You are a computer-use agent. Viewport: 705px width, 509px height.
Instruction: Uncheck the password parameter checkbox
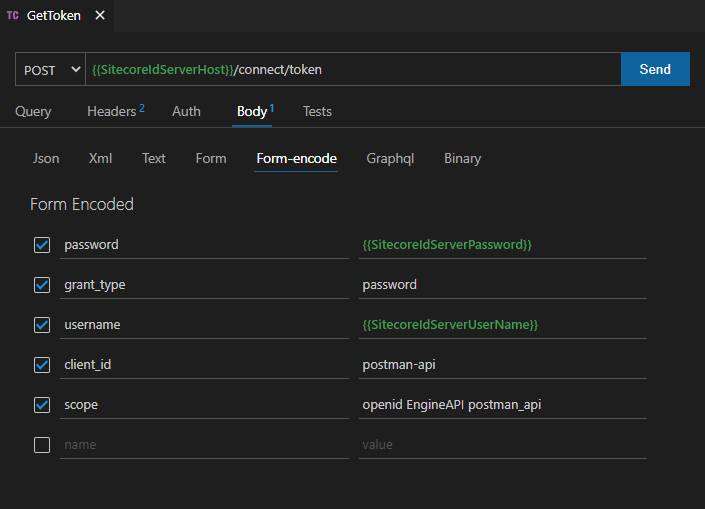[42, 245]
